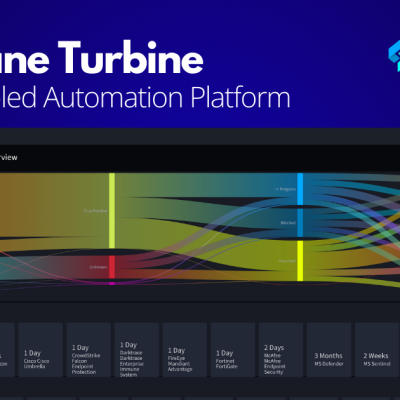Screen dimensions: 400x400
Task: Click the Automation Platform subtitle text
Action: (167, 97)
